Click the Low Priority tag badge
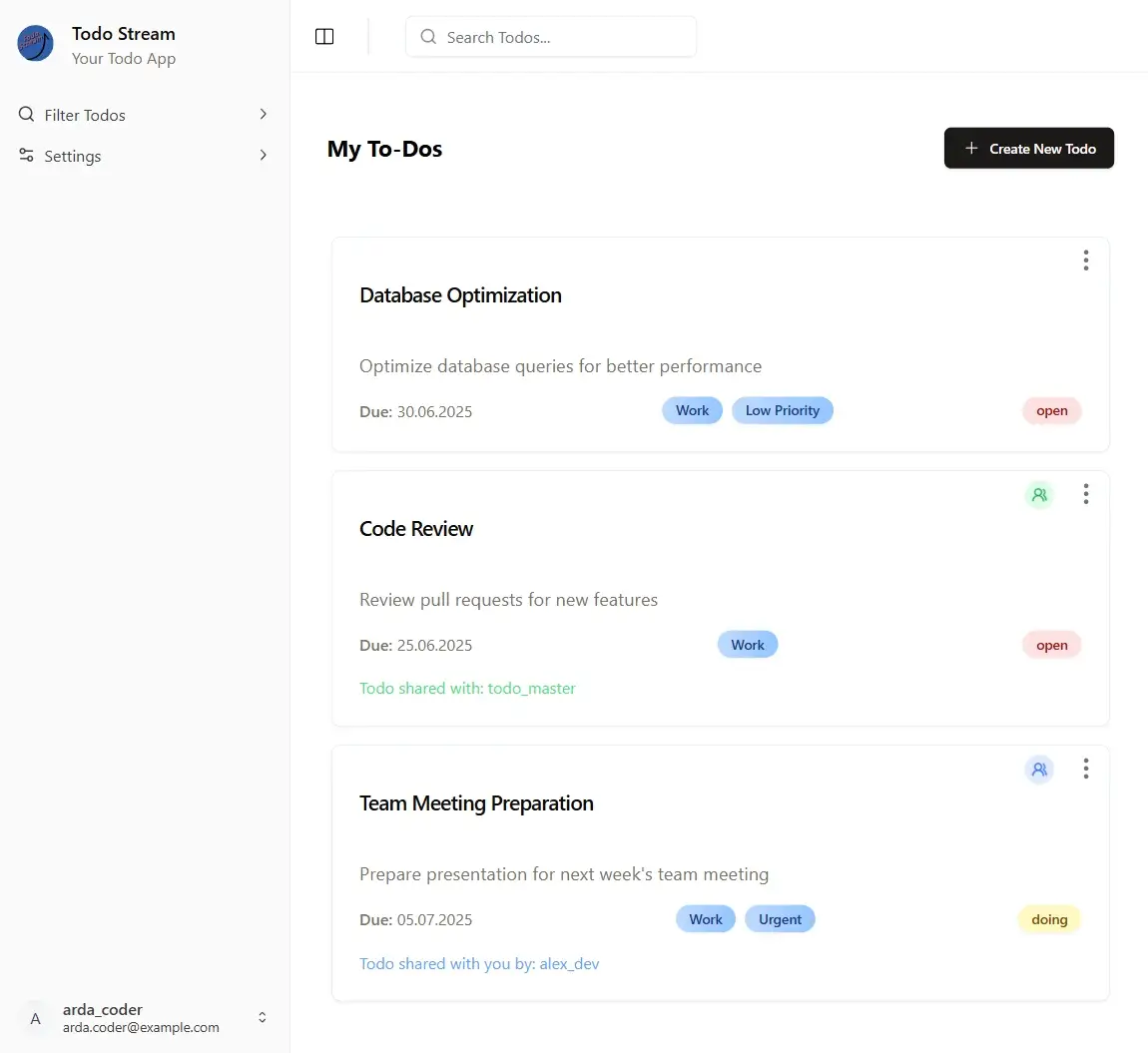1148x1053 pixels. click(782, 410)
